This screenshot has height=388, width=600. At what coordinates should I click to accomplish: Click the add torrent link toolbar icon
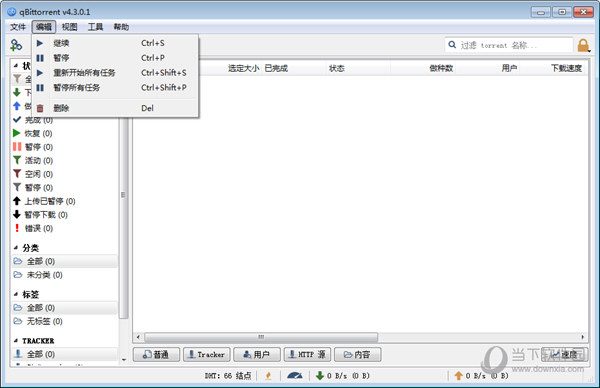(16, 45)
